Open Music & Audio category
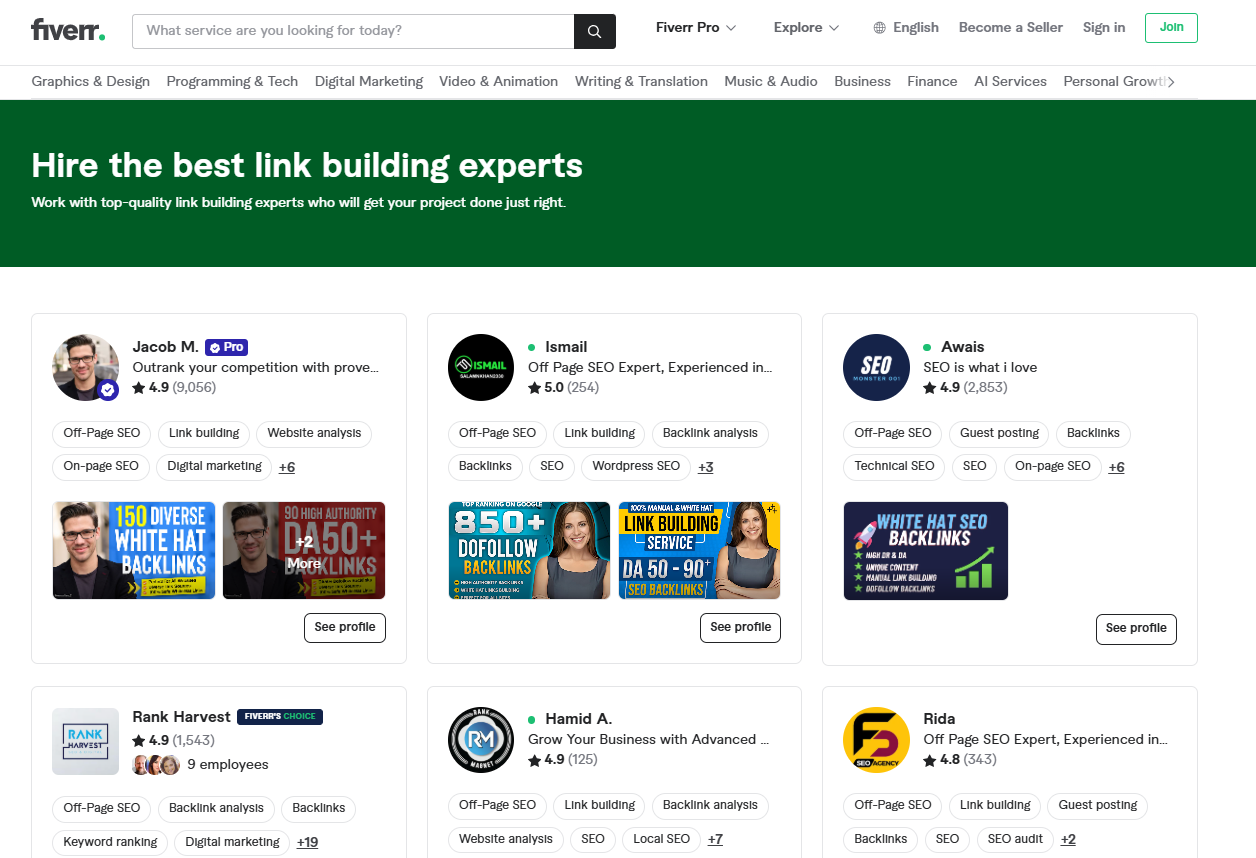The height and width of the screenshot is (858, 1256). pyautogui.click(x=771, y=82)
